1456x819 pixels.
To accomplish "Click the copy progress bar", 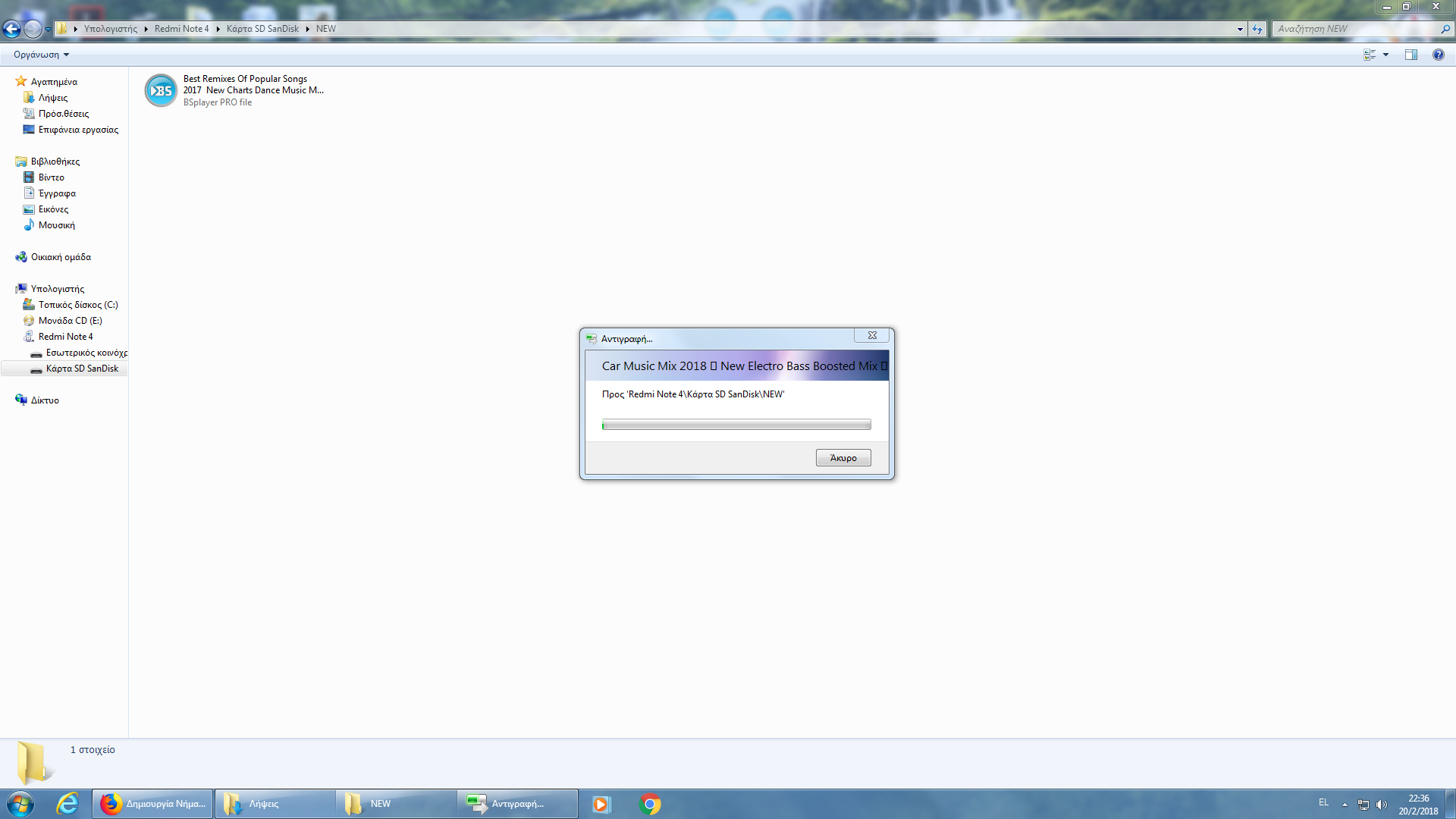I will 736,425.
